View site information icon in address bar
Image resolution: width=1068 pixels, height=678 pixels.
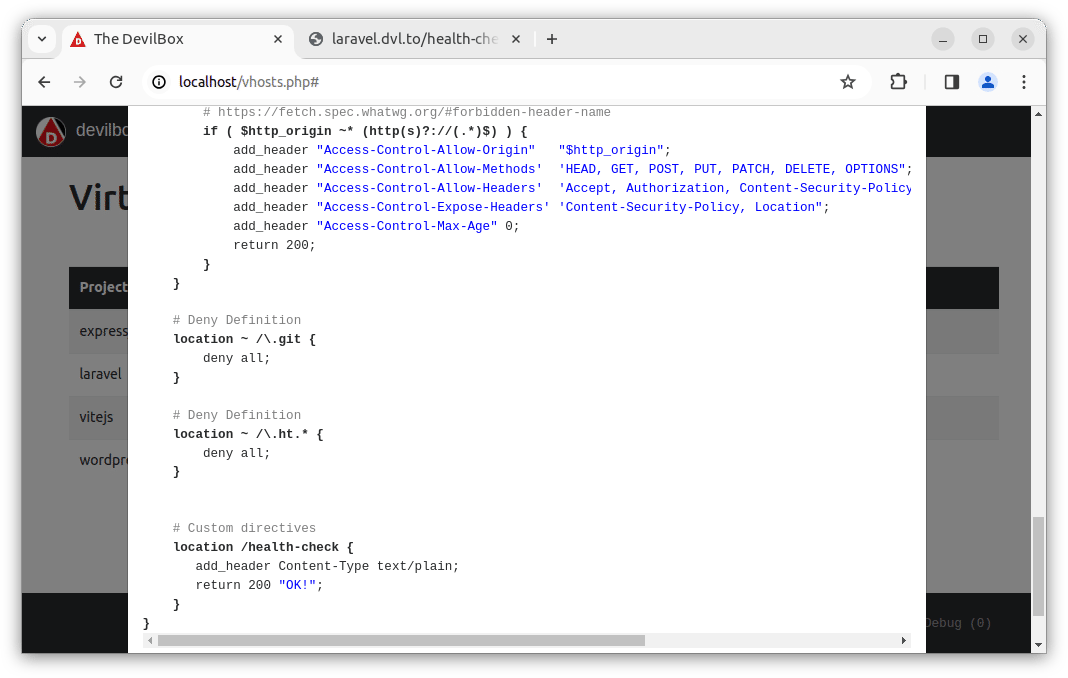click(x=159, y=82)
